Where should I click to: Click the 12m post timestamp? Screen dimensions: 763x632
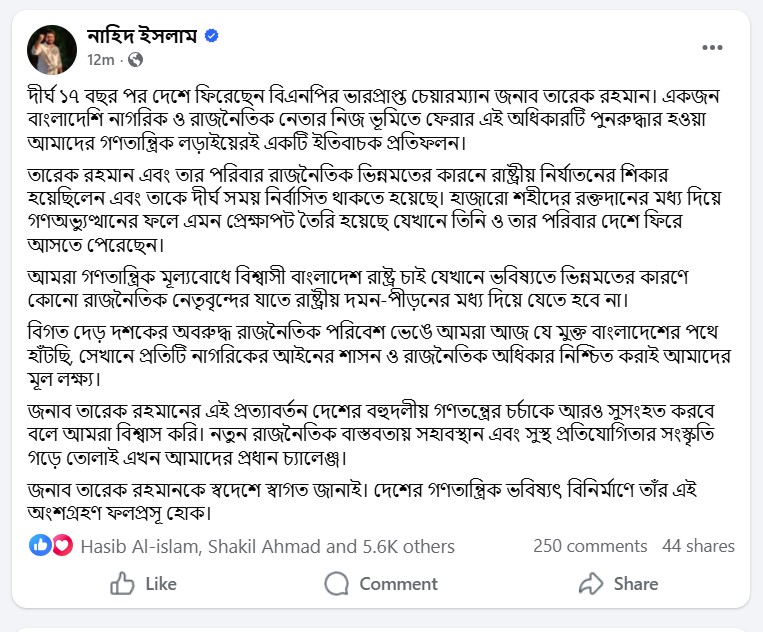pos(101,61)
